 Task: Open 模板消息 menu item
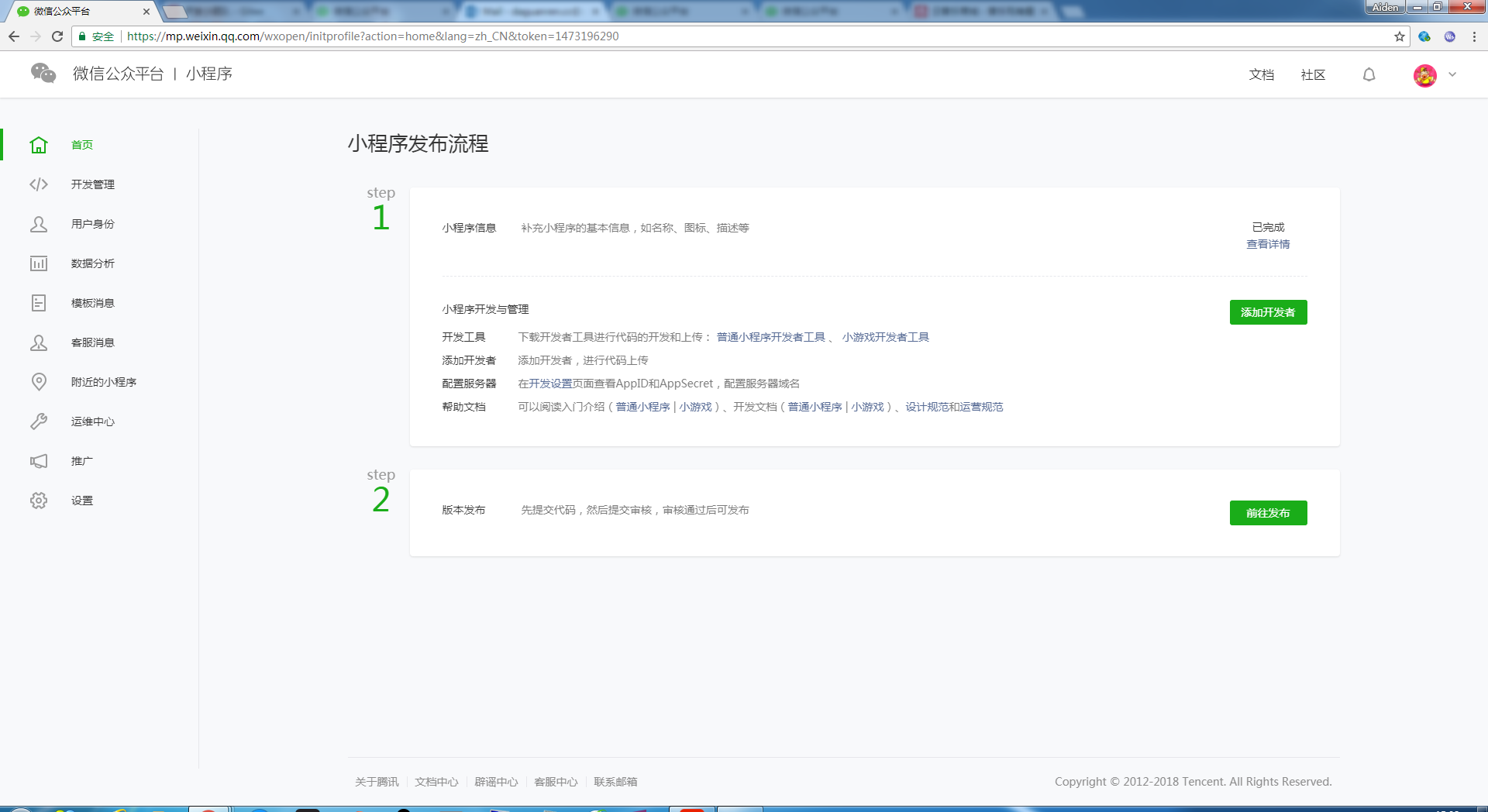pos(93,303)
